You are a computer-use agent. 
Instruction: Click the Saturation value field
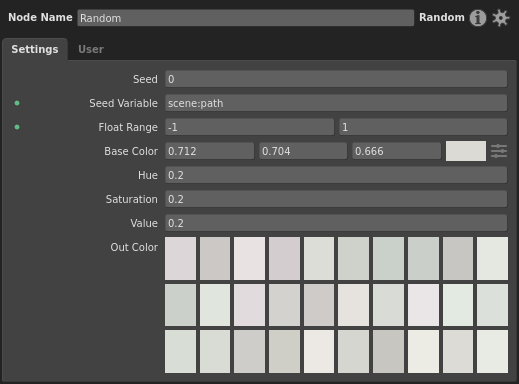(336, 199)
